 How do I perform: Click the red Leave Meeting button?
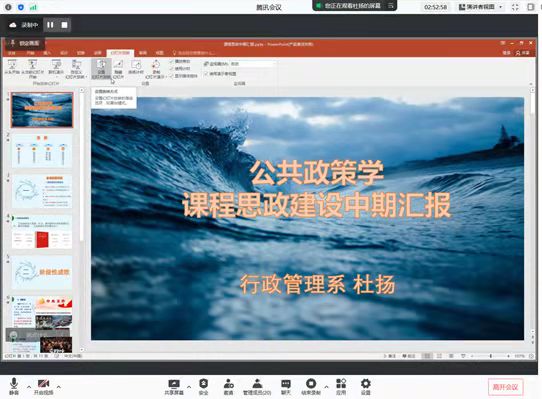[505, 387]
